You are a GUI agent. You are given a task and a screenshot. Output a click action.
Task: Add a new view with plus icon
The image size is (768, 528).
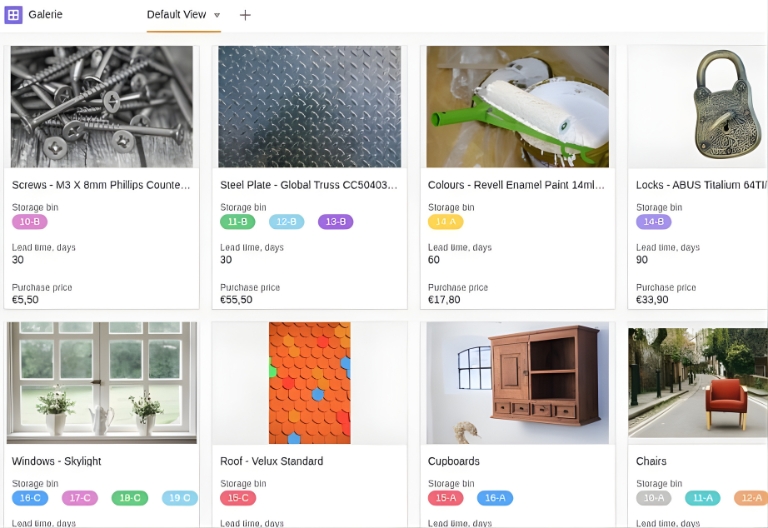click(245, 15)
